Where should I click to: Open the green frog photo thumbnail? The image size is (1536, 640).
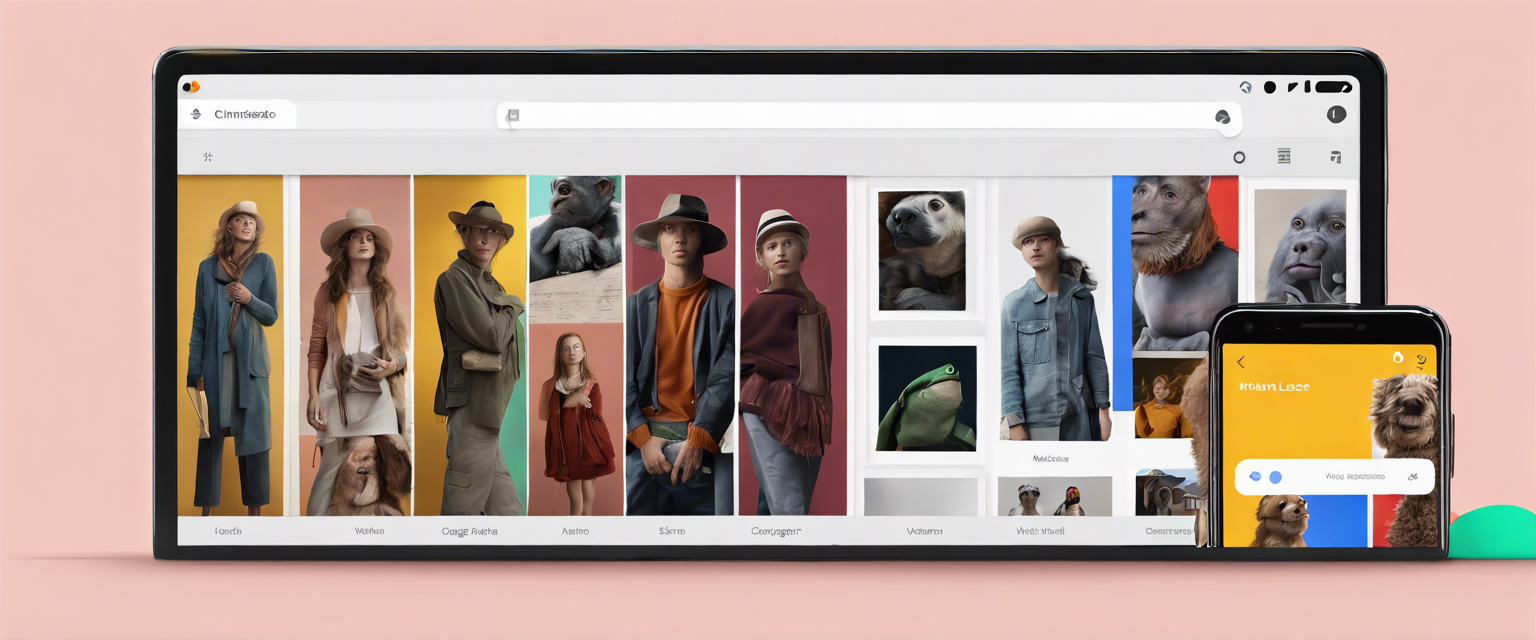[x=926, y=398]
